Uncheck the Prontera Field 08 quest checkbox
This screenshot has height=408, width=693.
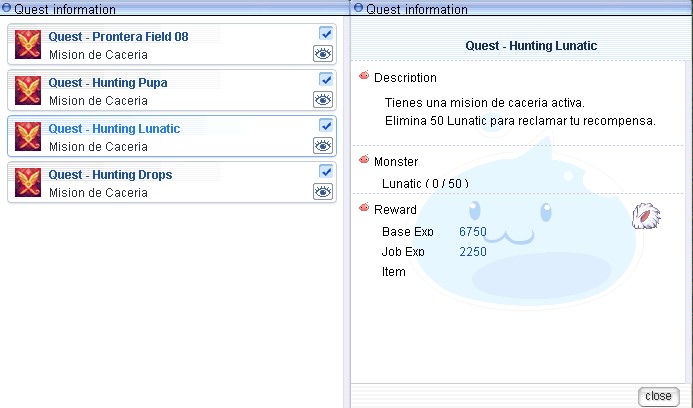326,33
